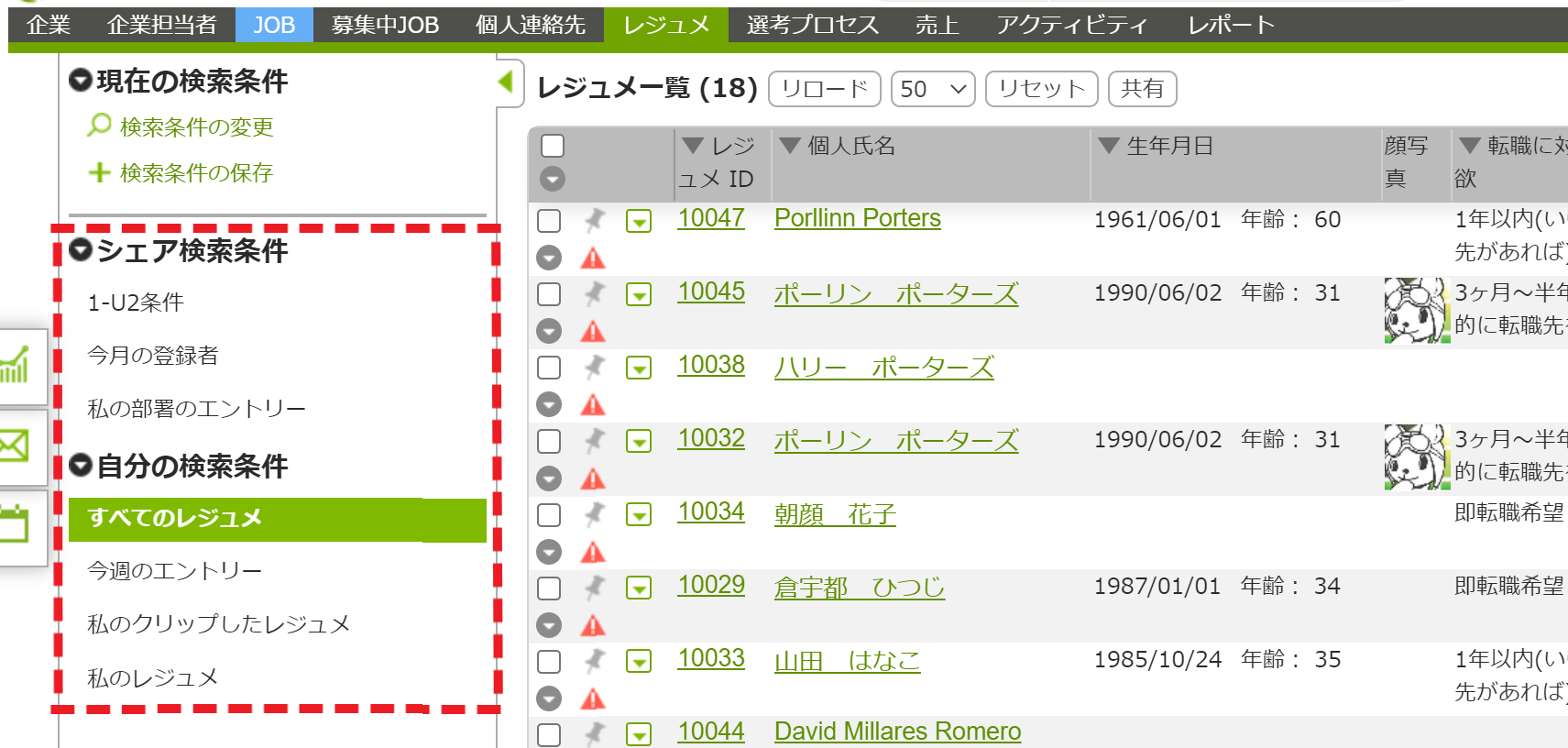Open green action dropdown for resume 10034
The image size is (1568, 748).
pos(639,514)
